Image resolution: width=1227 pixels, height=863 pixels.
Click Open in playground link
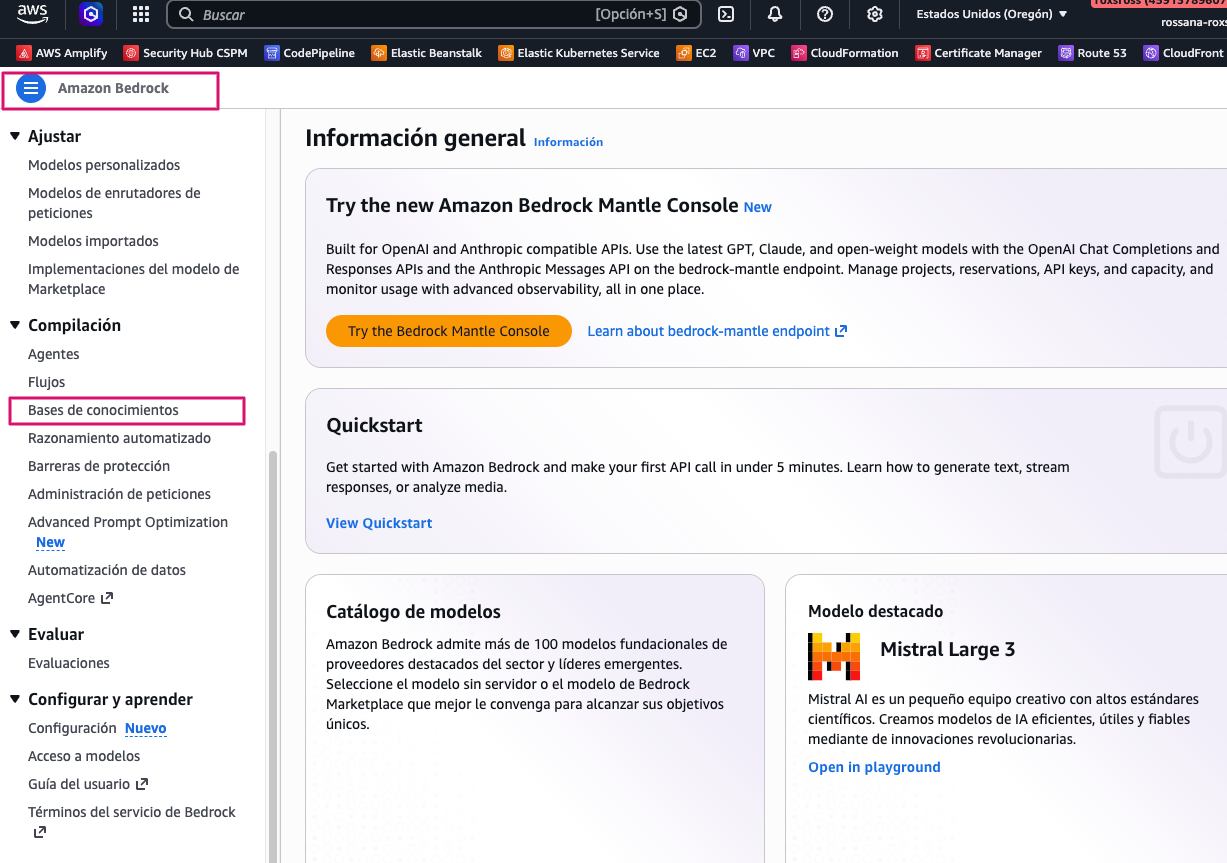pyautogui.click(x=874, y=767)
